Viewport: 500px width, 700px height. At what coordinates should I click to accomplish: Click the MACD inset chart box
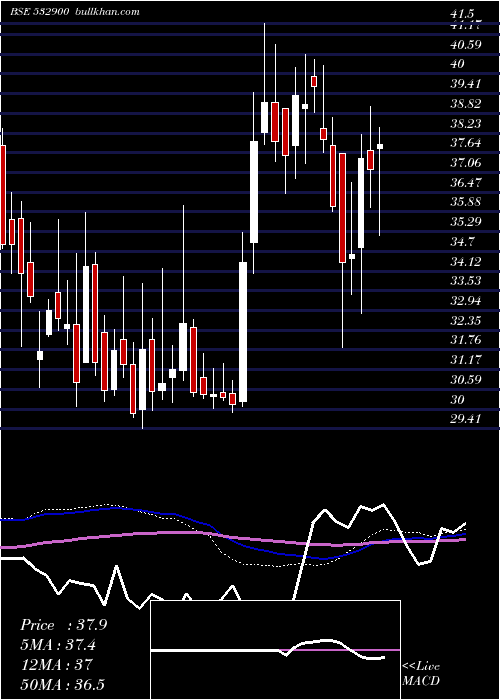[x=275, y=650]
